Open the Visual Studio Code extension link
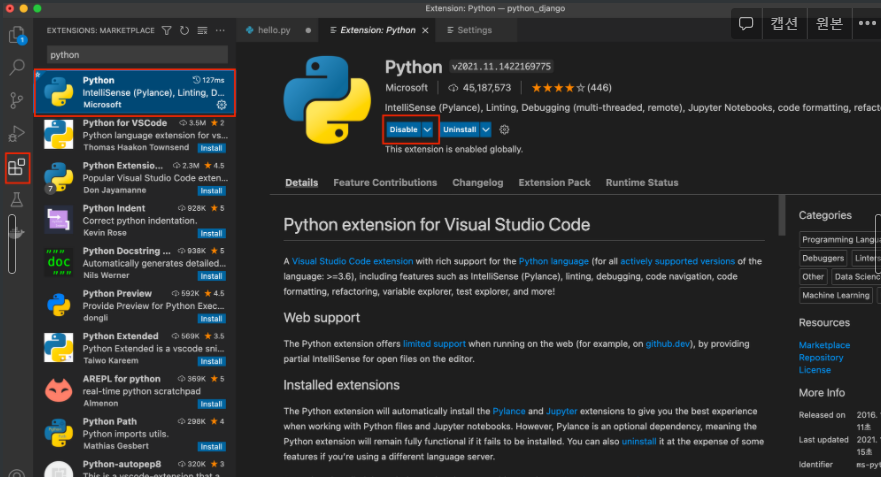The height and width of the screenshot is (477, 881). point(352,261)
